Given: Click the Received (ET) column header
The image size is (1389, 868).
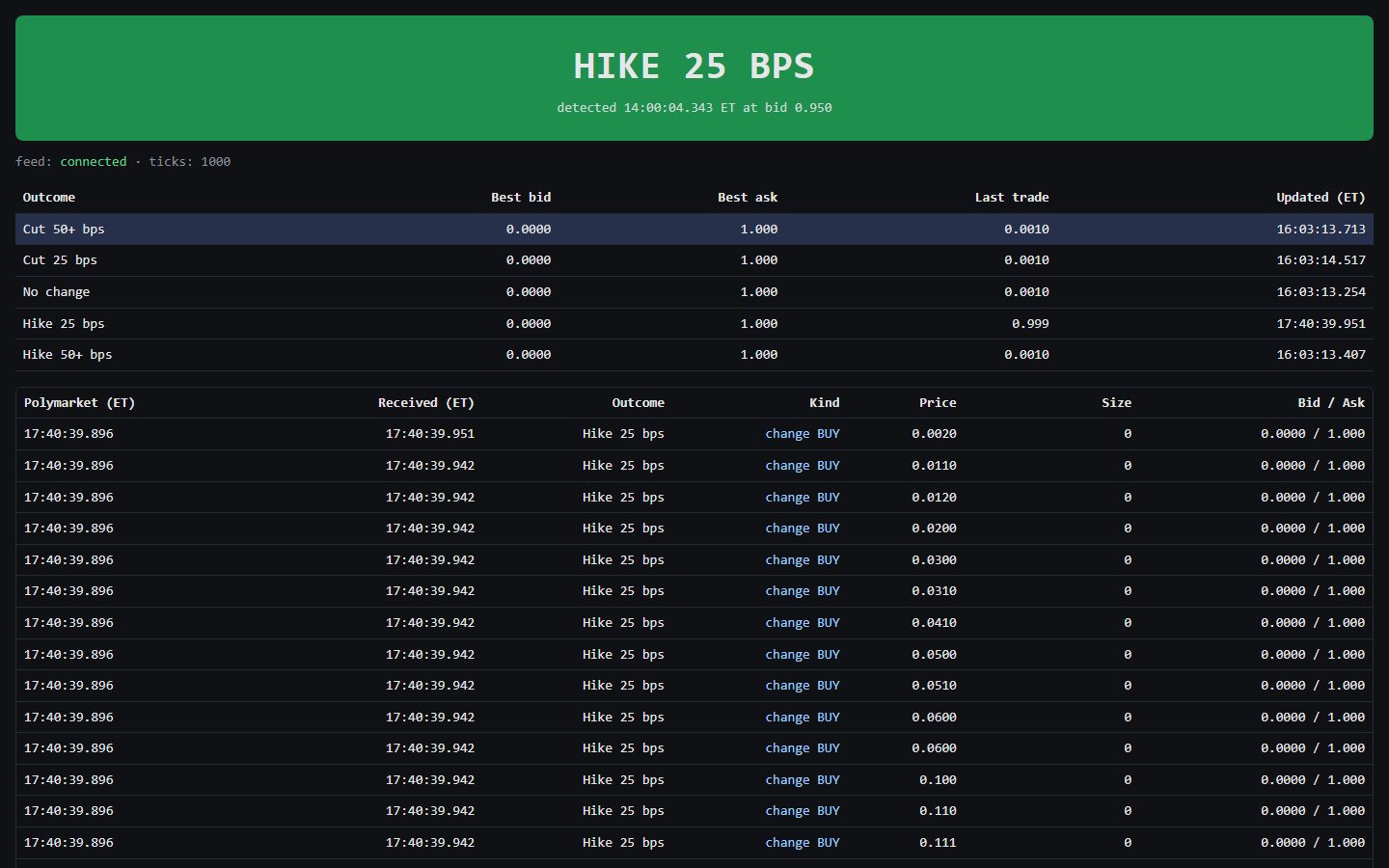Looking at the screenshot, I should pyautogui.click(x=426, y=402).
